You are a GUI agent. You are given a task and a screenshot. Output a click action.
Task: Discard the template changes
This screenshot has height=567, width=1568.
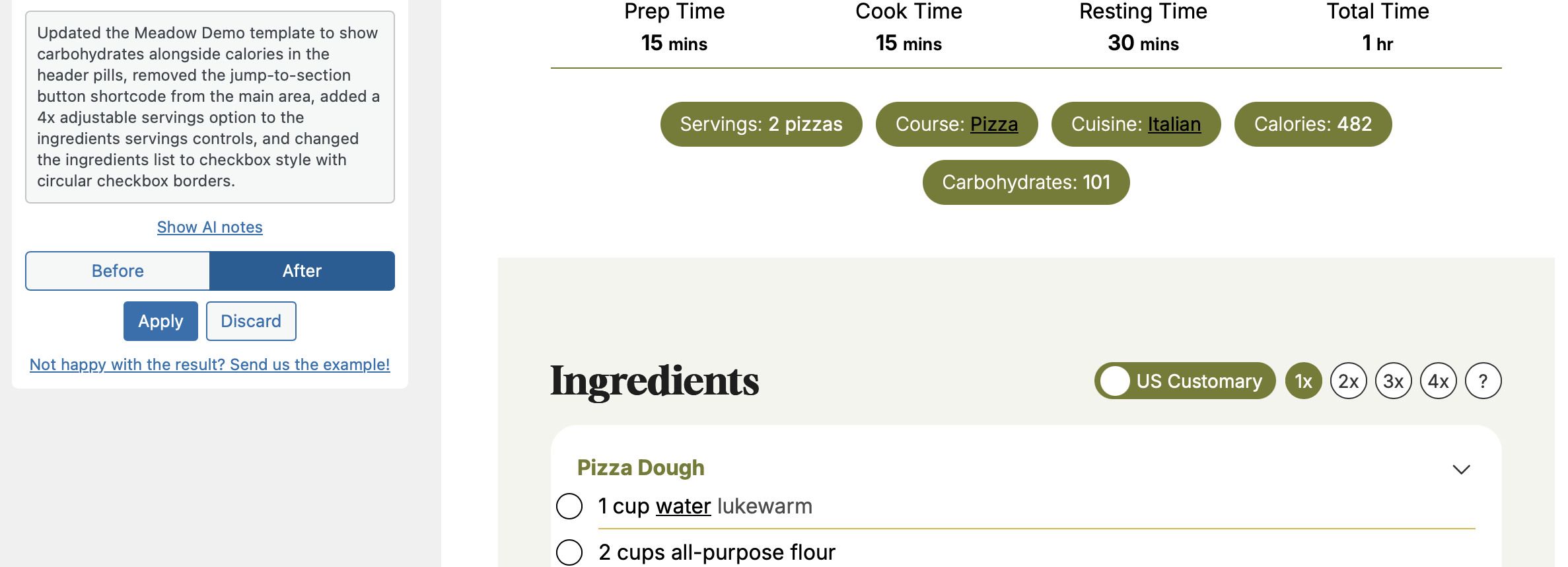[x=251, y=321]
